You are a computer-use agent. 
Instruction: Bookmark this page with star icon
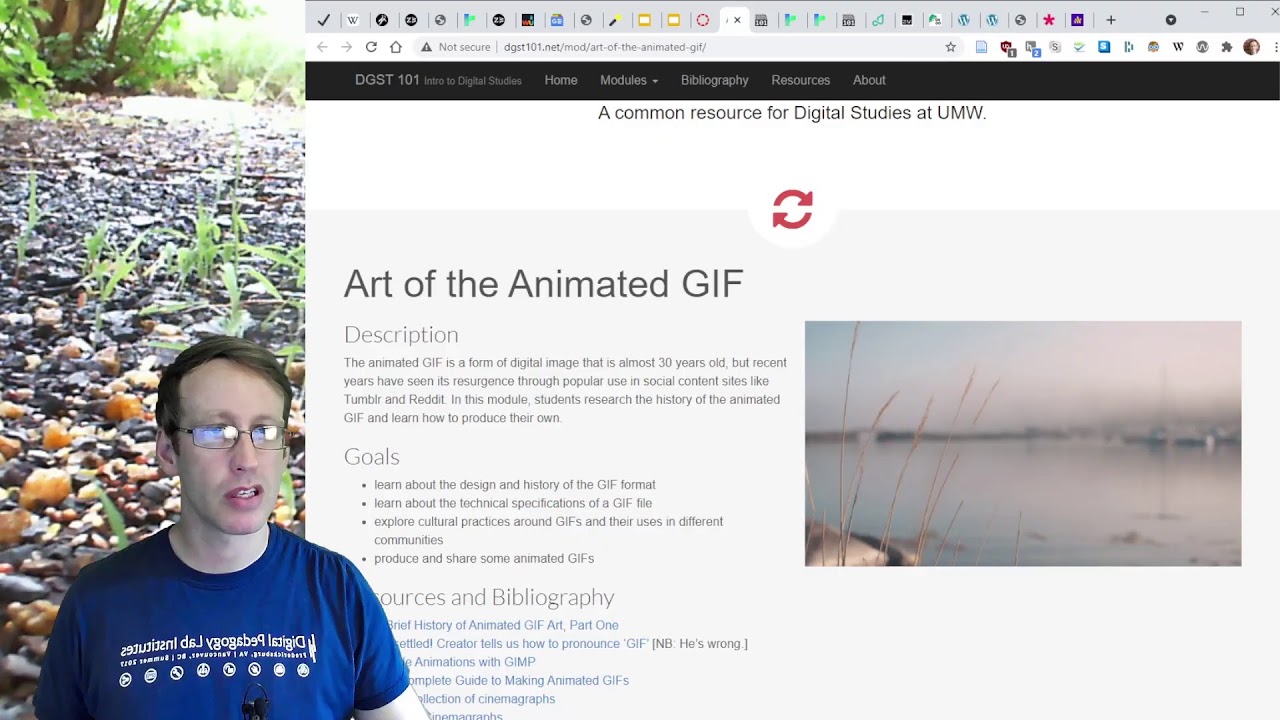pyautogui.click(x=951, y=47)
